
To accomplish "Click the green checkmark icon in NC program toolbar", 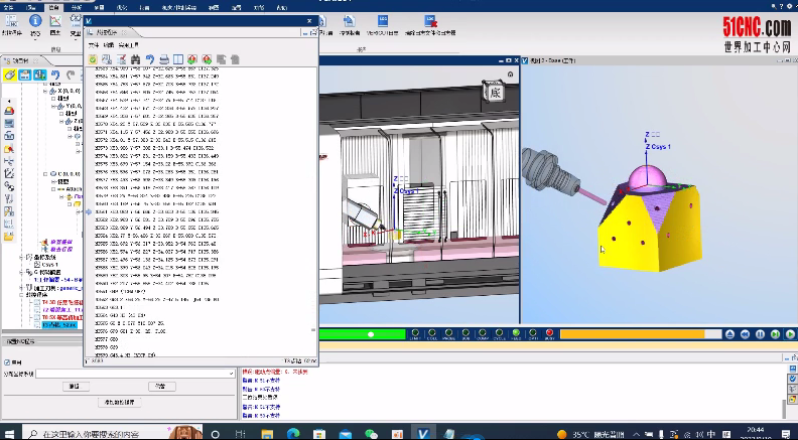I will click(x=93, y=60).
